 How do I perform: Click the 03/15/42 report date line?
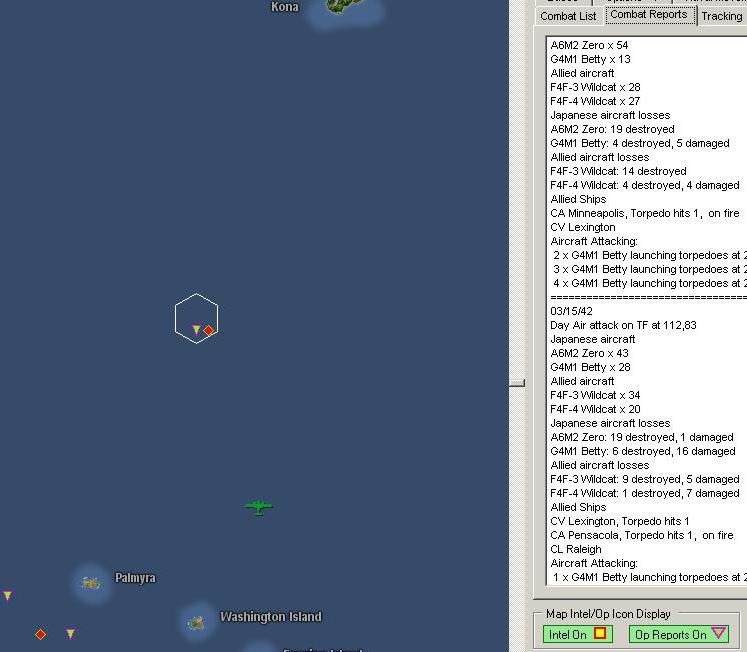click(x=571, y=311)
